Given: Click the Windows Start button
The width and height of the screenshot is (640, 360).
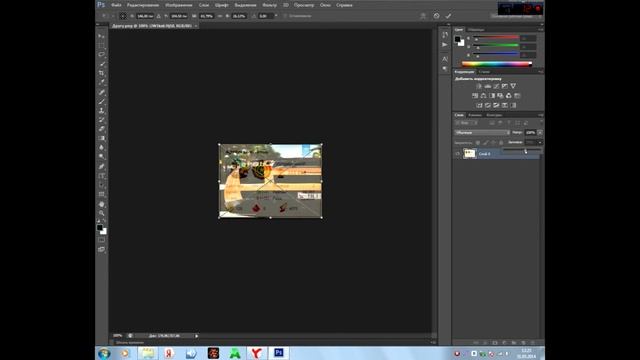Looking at the screenshot, I should click(x=104, y=353).
